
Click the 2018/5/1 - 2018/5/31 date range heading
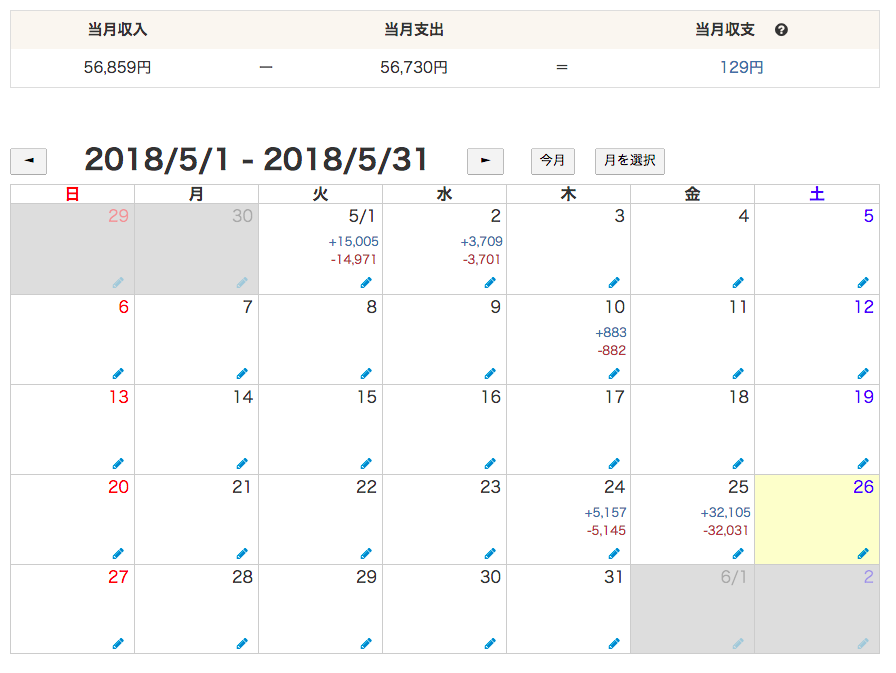point(256,159)
